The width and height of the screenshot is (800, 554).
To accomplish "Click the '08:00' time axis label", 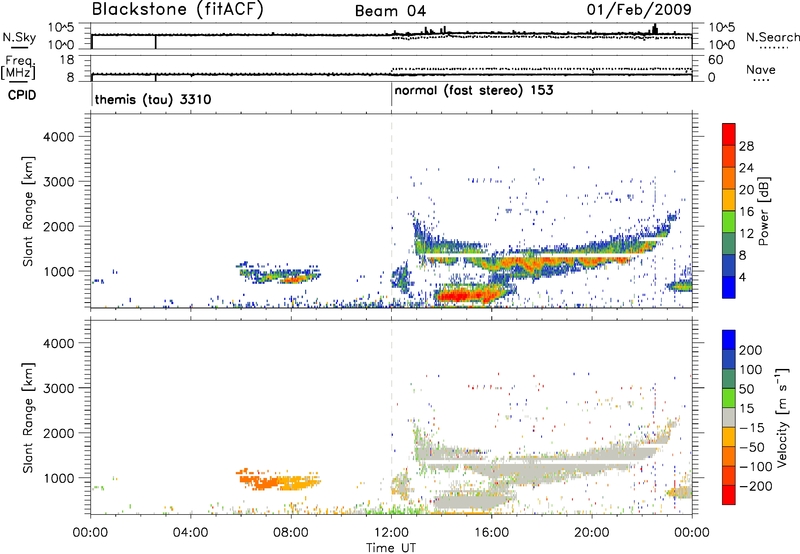I will point(291,532).
